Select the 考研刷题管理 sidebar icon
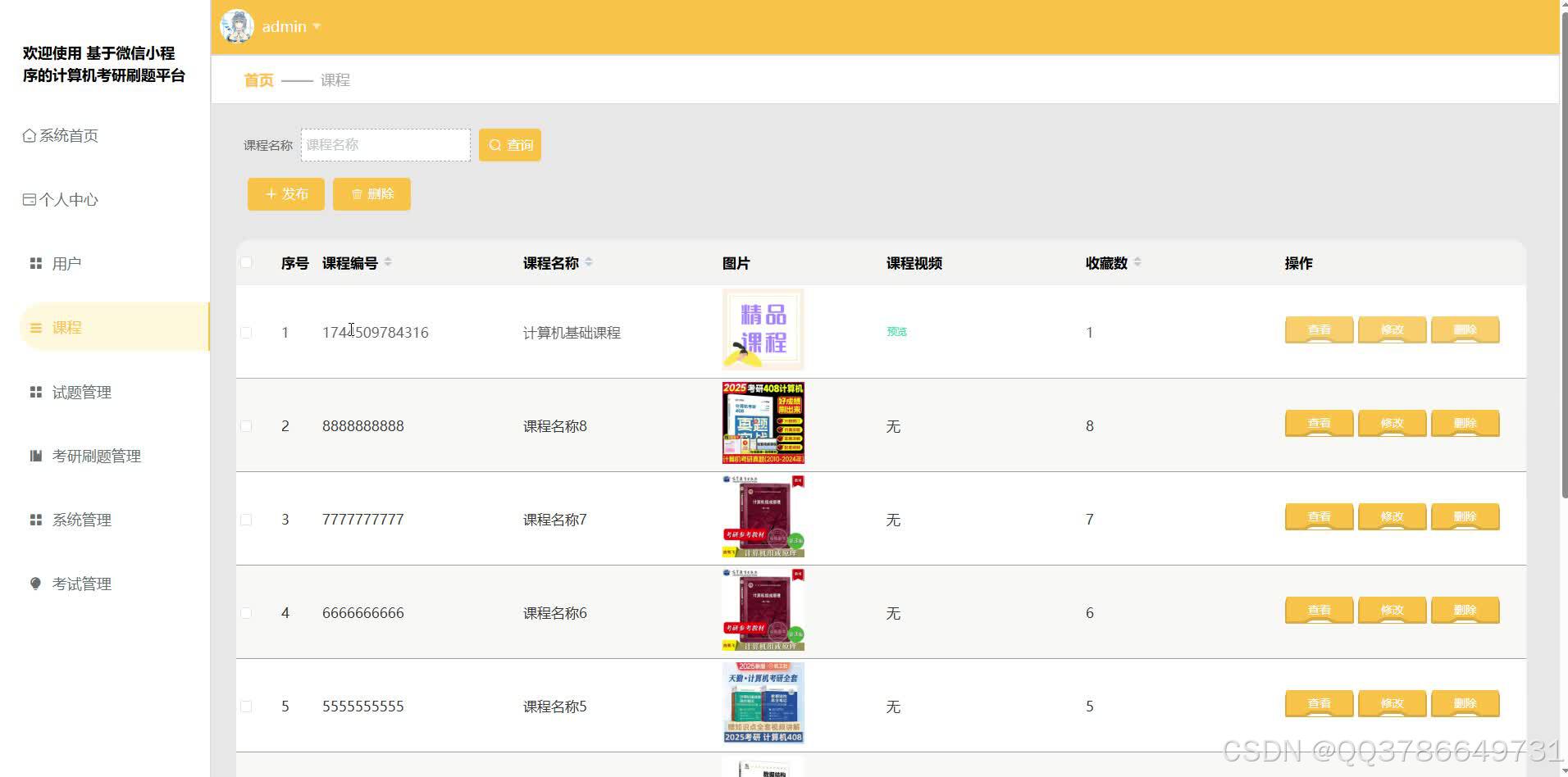This screenshot has height=777, width=1568. click(34, 456)
